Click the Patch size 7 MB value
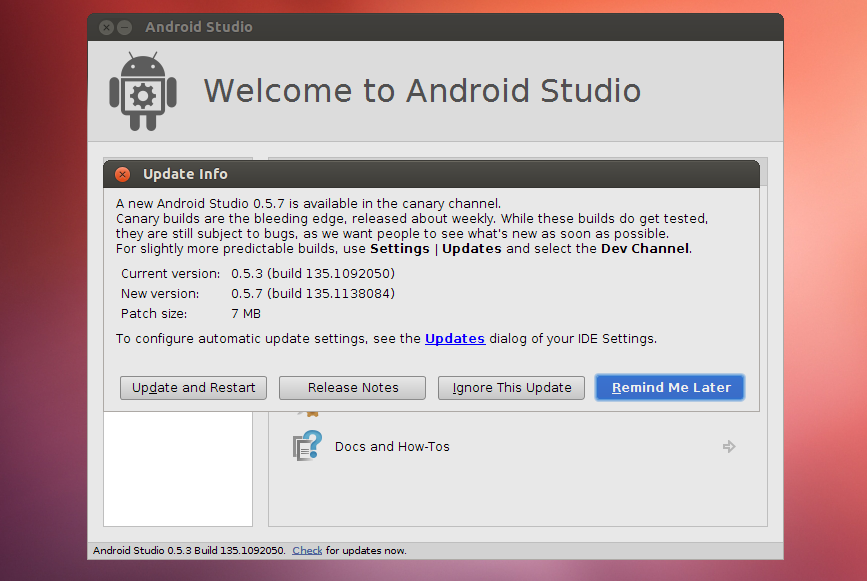The height and width of the screenshot is (581, 867). click(246, 313)
